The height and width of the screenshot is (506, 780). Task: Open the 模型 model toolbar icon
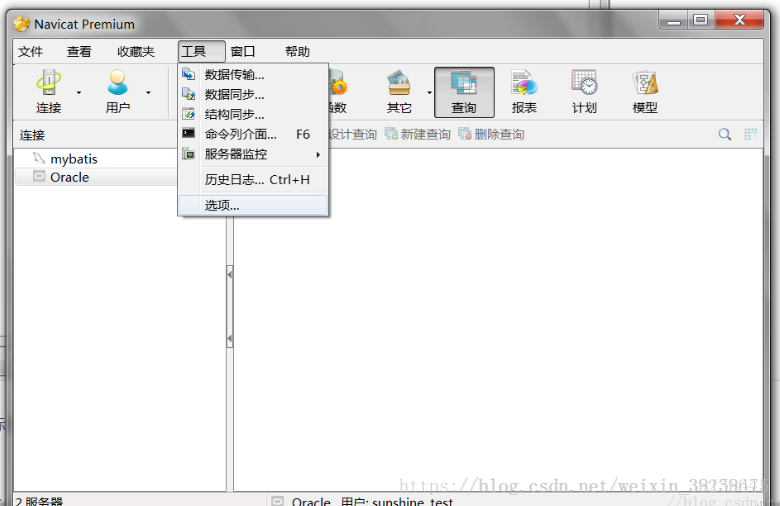645,92
